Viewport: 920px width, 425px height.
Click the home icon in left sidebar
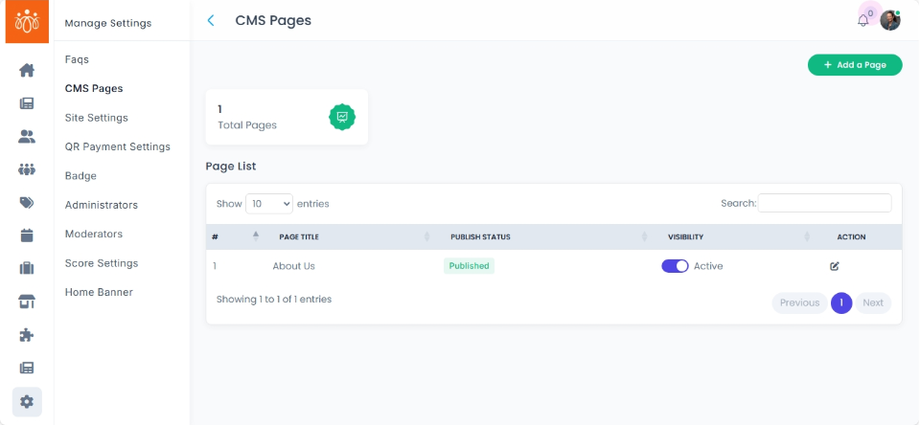tap(27, 70)
